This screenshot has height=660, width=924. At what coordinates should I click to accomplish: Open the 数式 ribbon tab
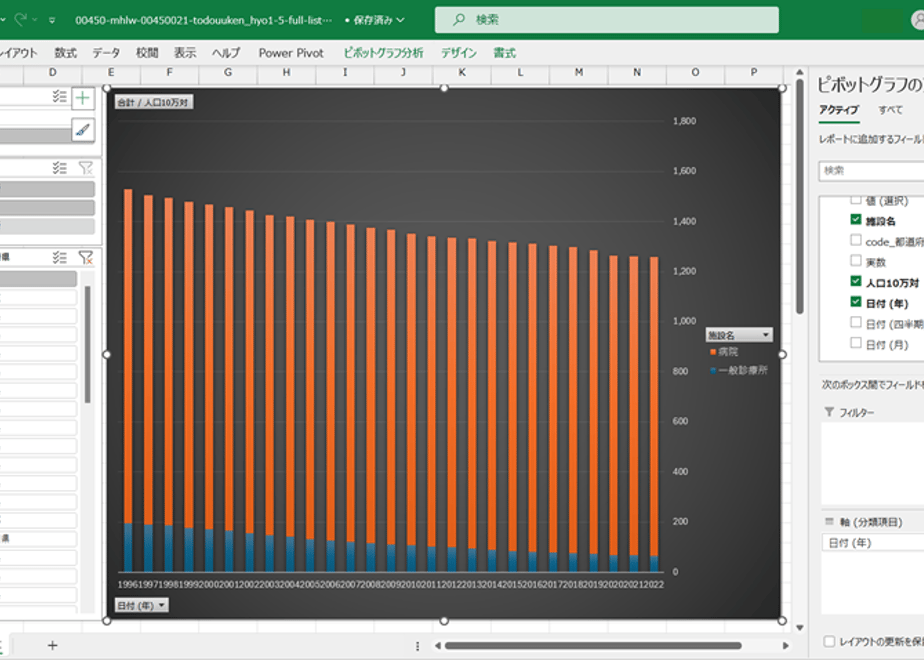[65, 53]
